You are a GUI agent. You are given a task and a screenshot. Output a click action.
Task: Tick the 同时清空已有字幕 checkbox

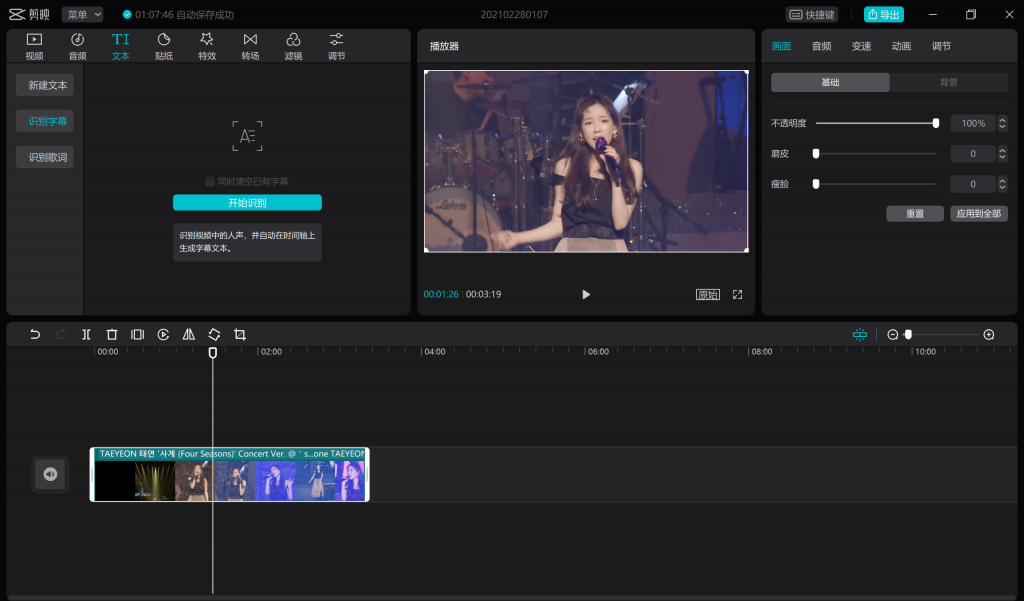pos(210,182)
